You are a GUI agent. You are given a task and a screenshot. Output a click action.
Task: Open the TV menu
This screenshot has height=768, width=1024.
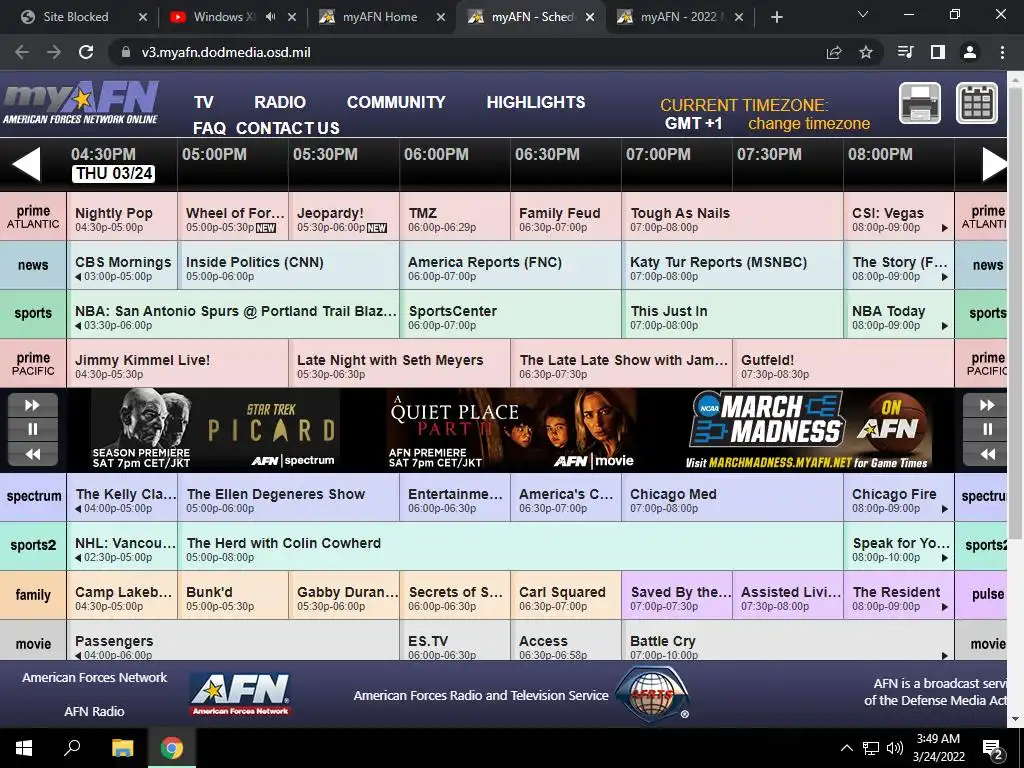coord(204,103)
